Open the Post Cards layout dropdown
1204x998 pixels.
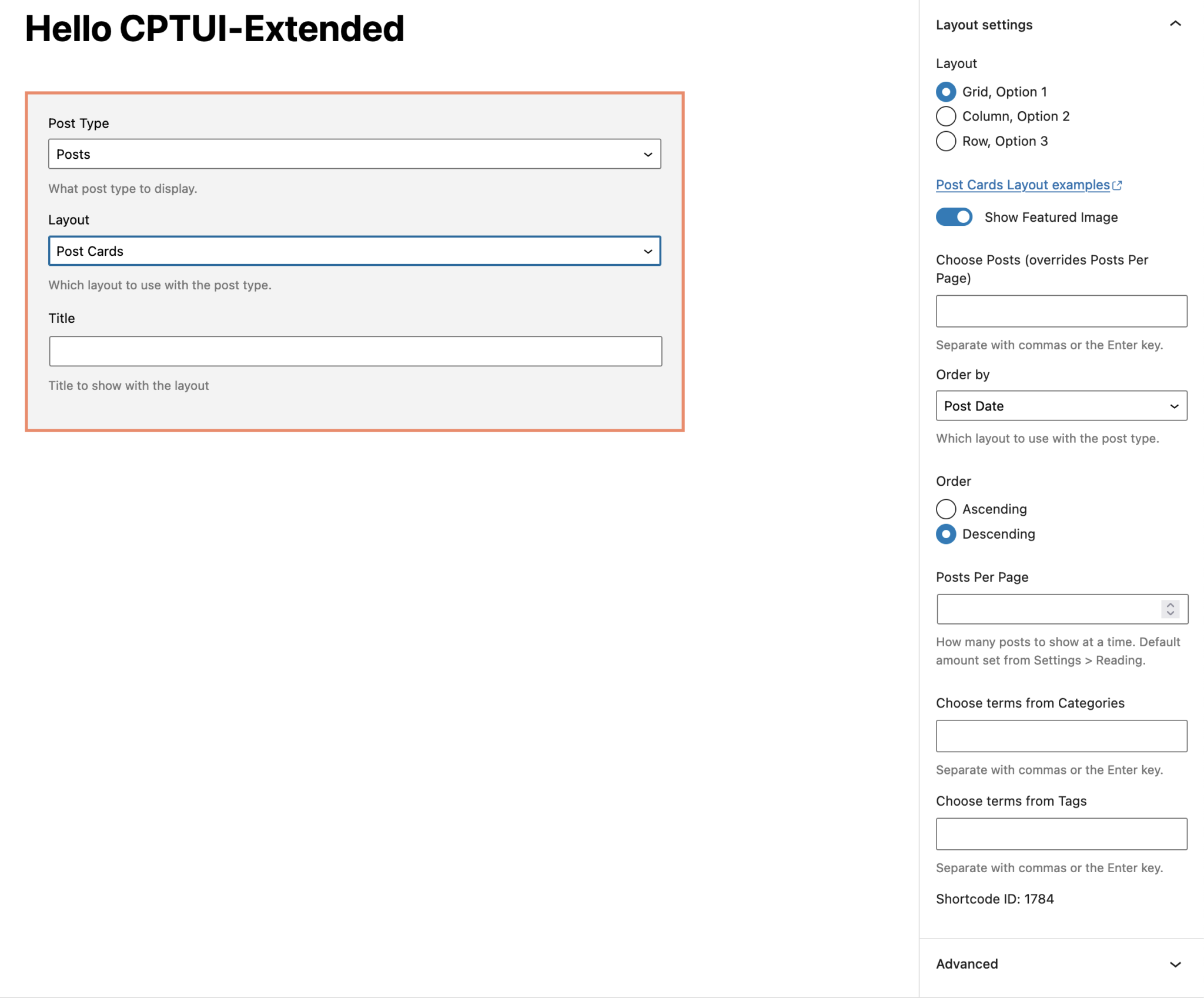point(354,251)
